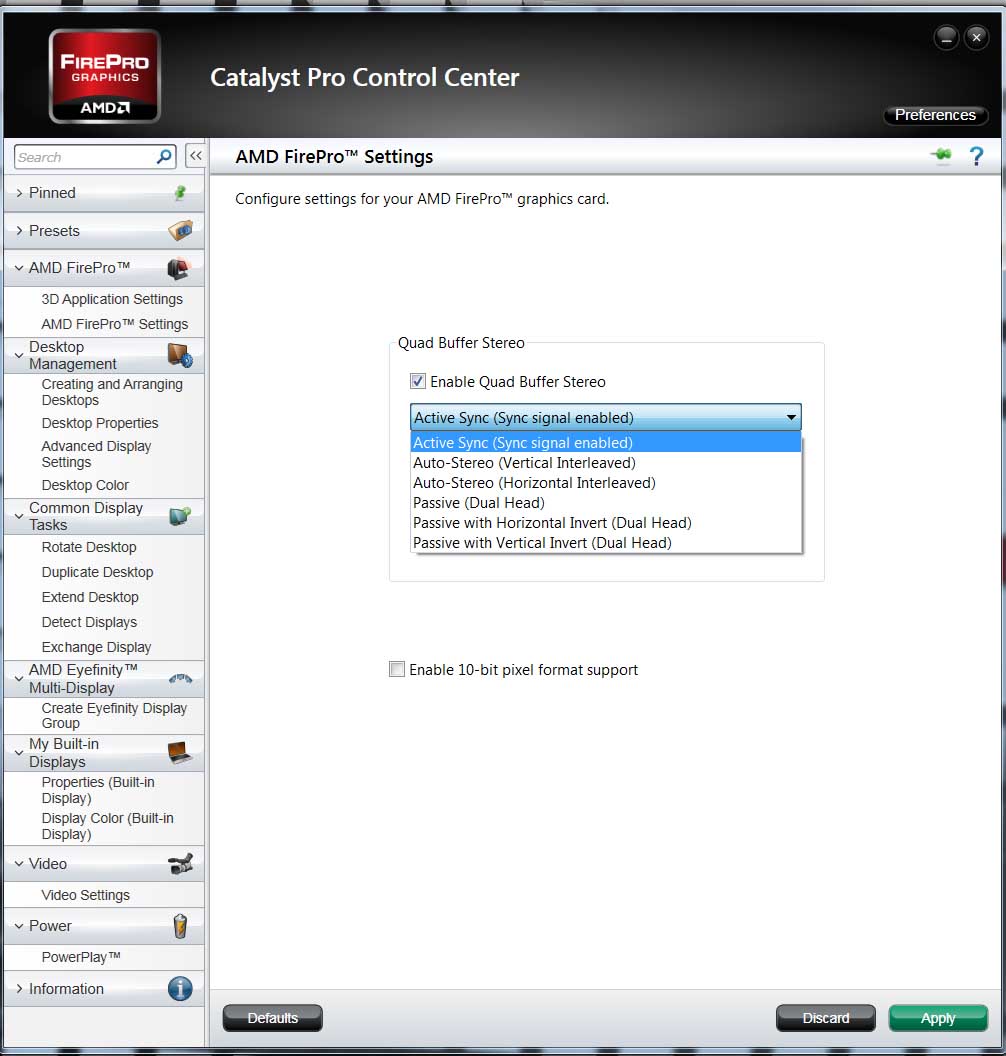This screenshot has width=1006, height=1056.
Task: Collapse the Desktop Management section
Action: [x=19, y=355]
